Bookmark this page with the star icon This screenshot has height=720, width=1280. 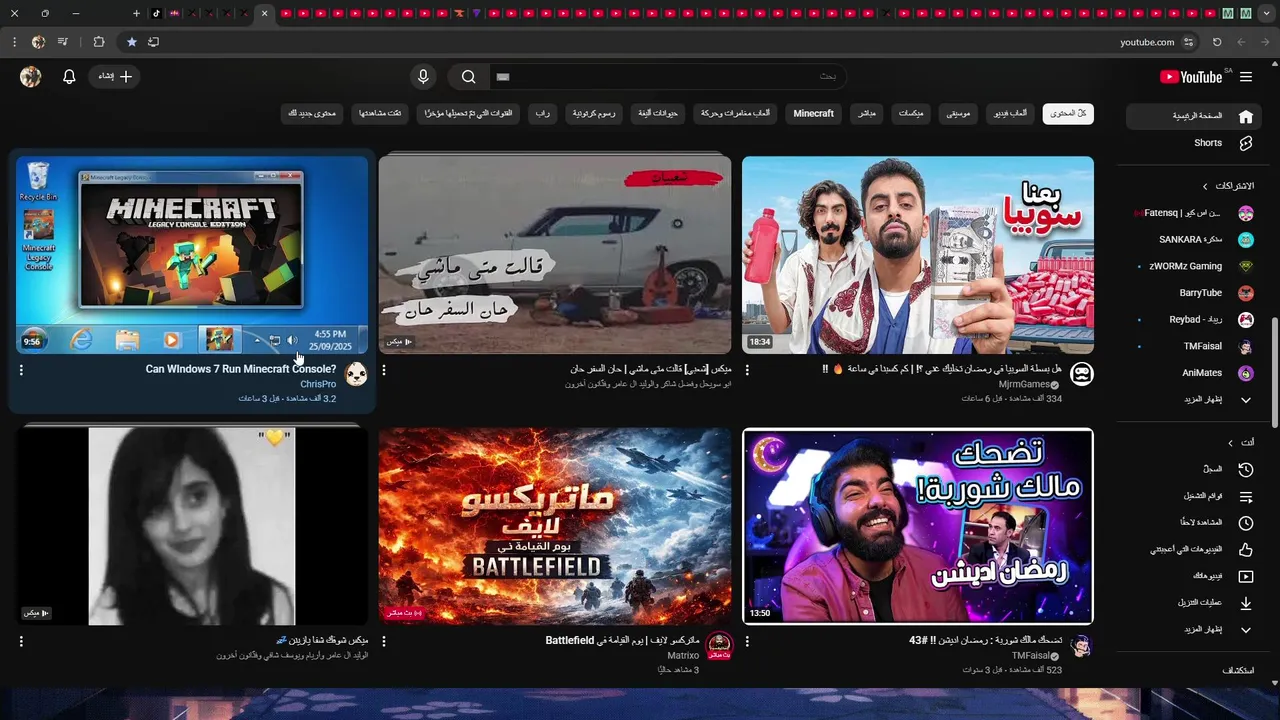coord(131,42)
